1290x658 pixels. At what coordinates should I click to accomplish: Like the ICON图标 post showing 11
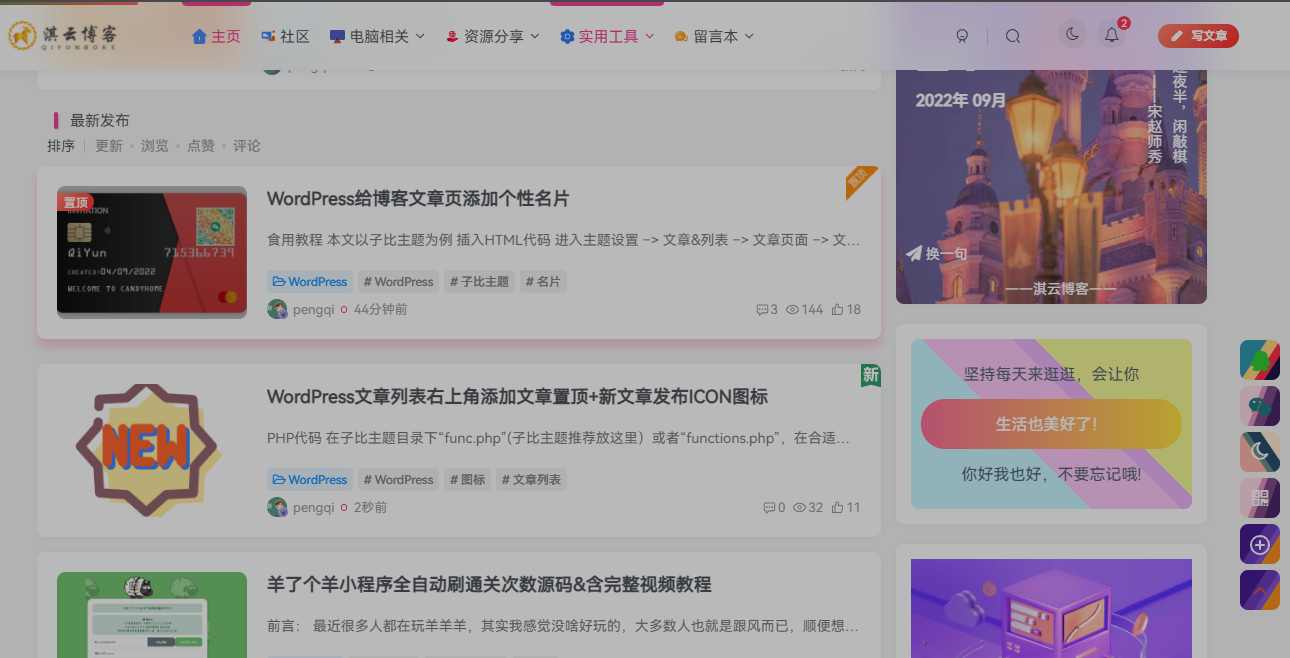point(846,508)
